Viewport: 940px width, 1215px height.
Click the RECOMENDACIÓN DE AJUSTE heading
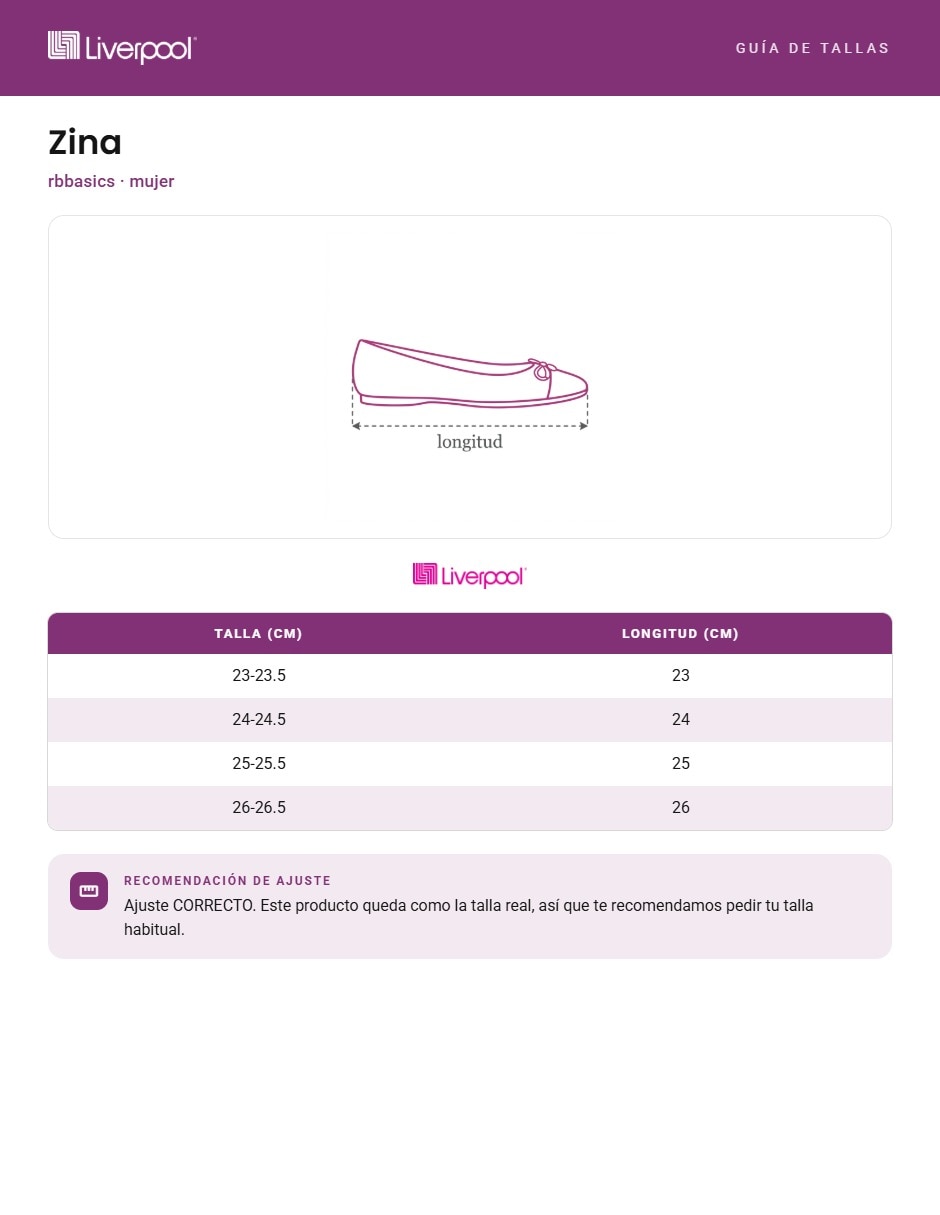point(227,881)
